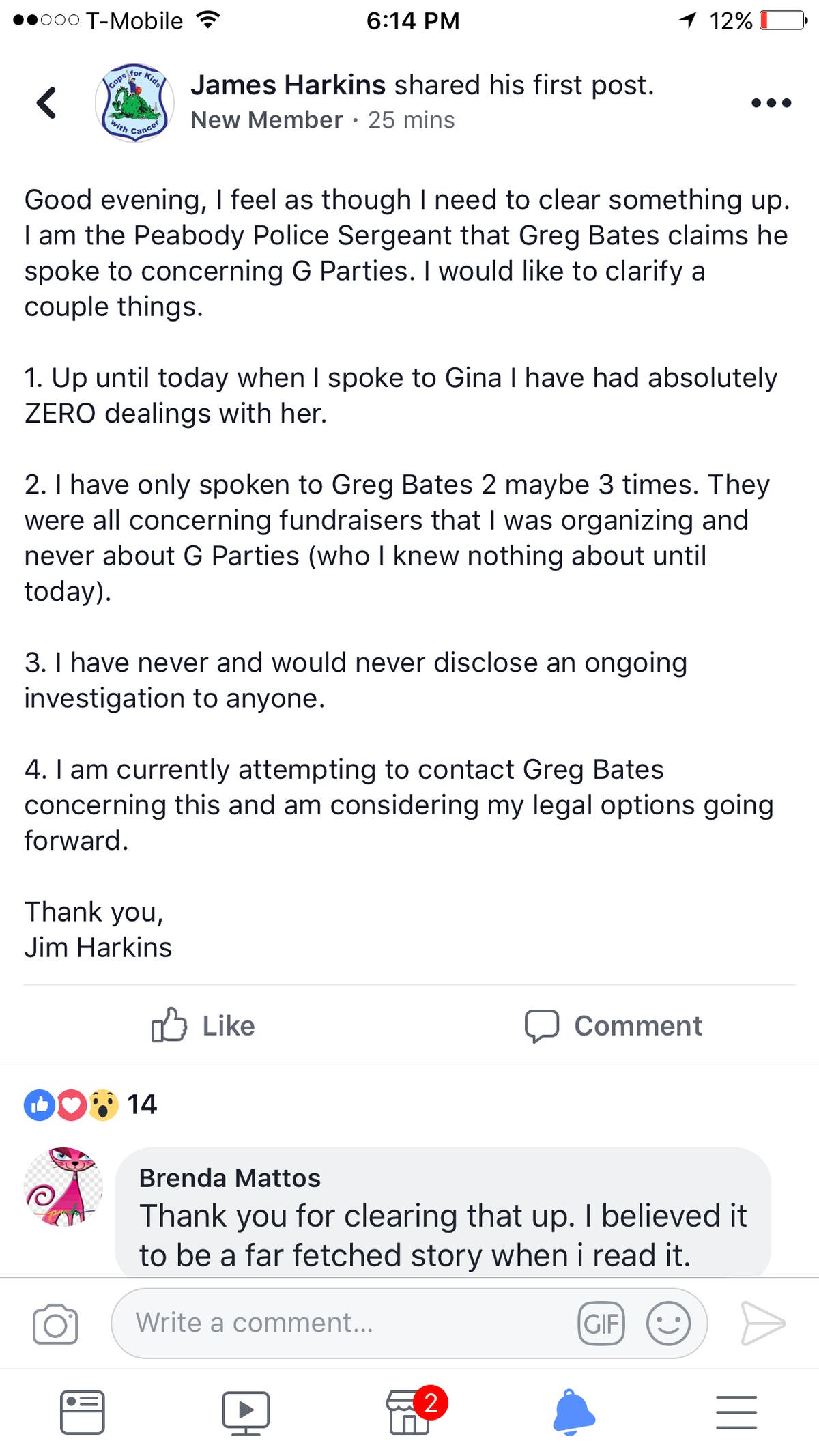Open the Marketplace tab with badge
This screenshot has width=819, height=1456.
(x=411, y=1412)
